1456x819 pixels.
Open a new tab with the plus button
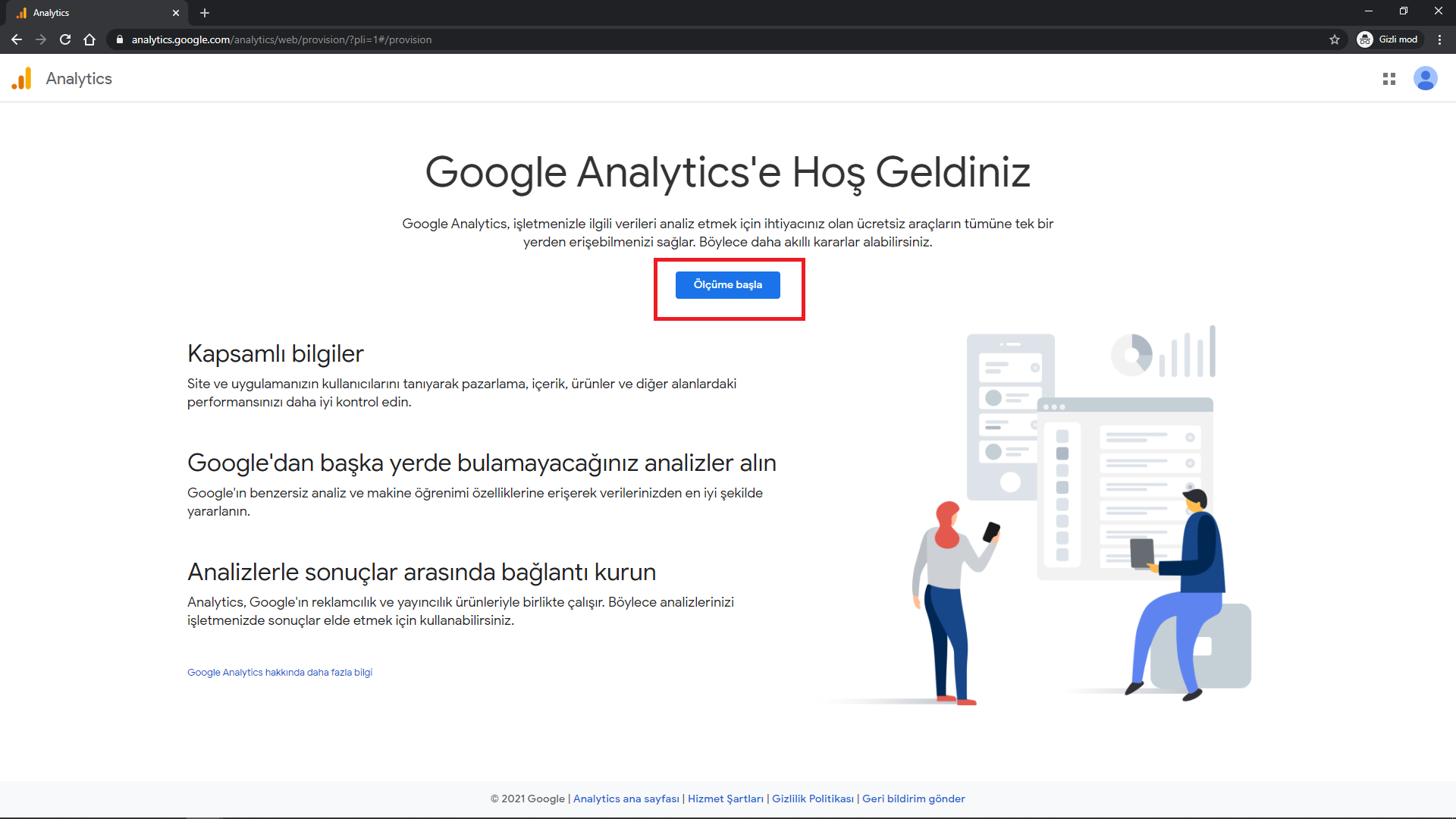(x=205, y=13)
